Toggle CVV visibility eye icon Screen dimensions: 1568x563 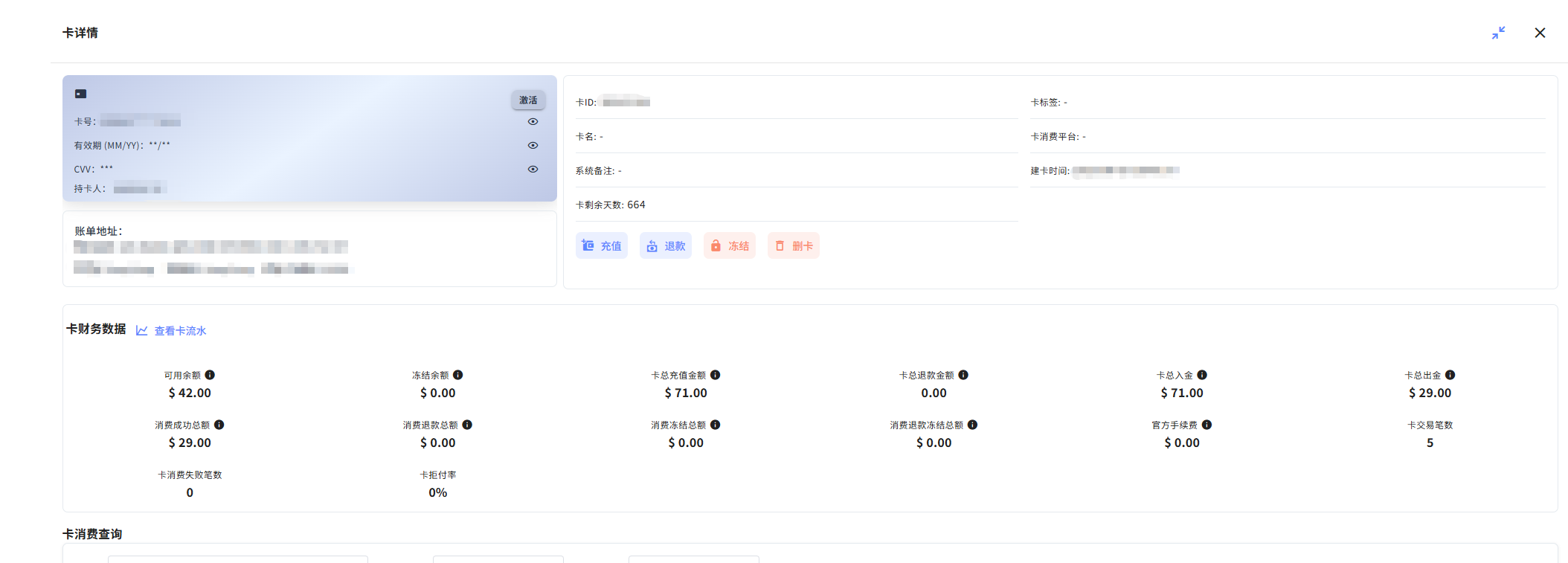pyautogui.click(x=533, y=170)
